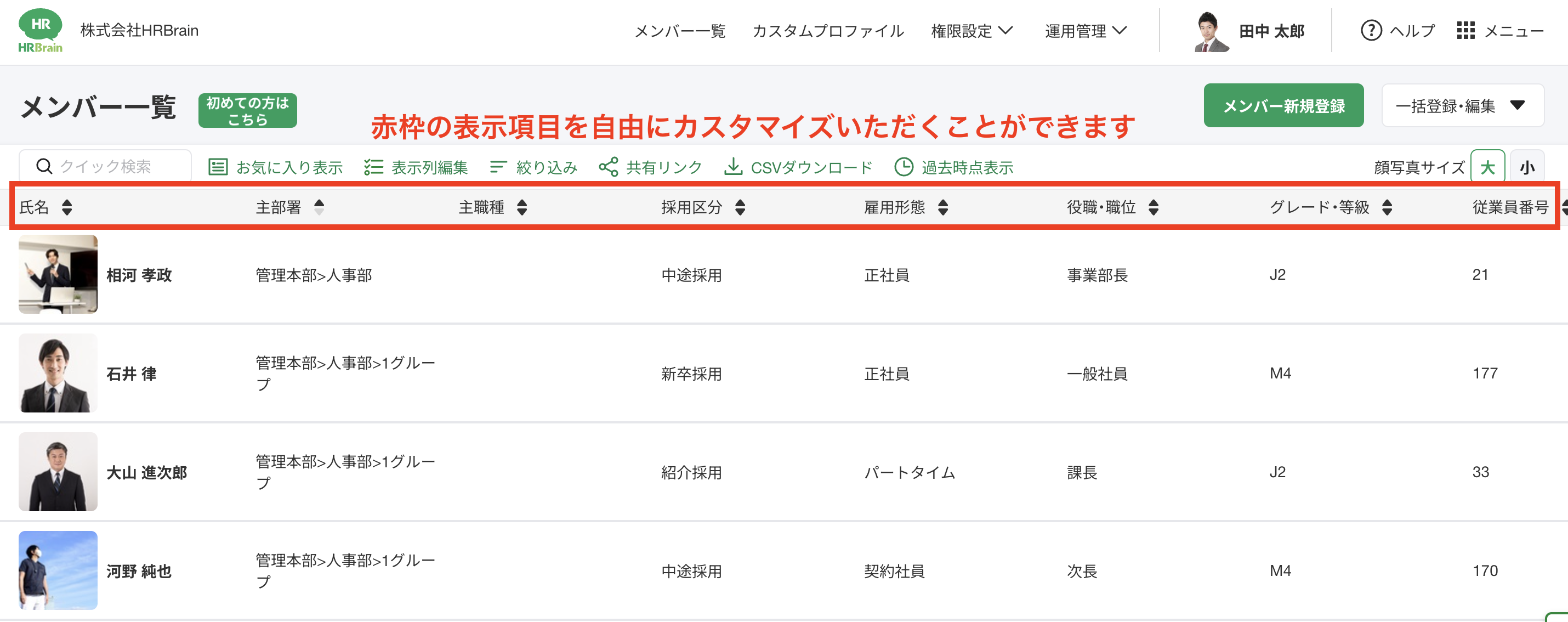Set face photo size to 大

click(x=1487, y=167)
